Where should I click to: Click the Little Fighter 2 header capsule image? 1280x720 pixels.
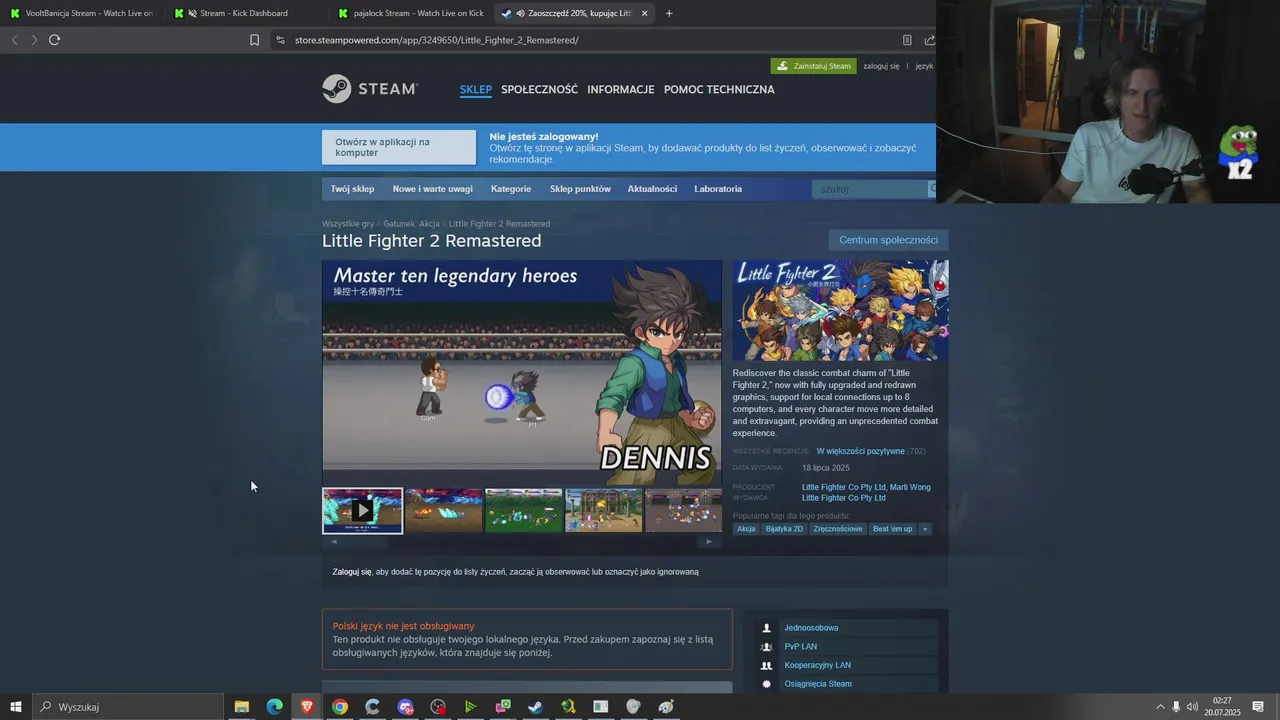[x=840, y=310]
